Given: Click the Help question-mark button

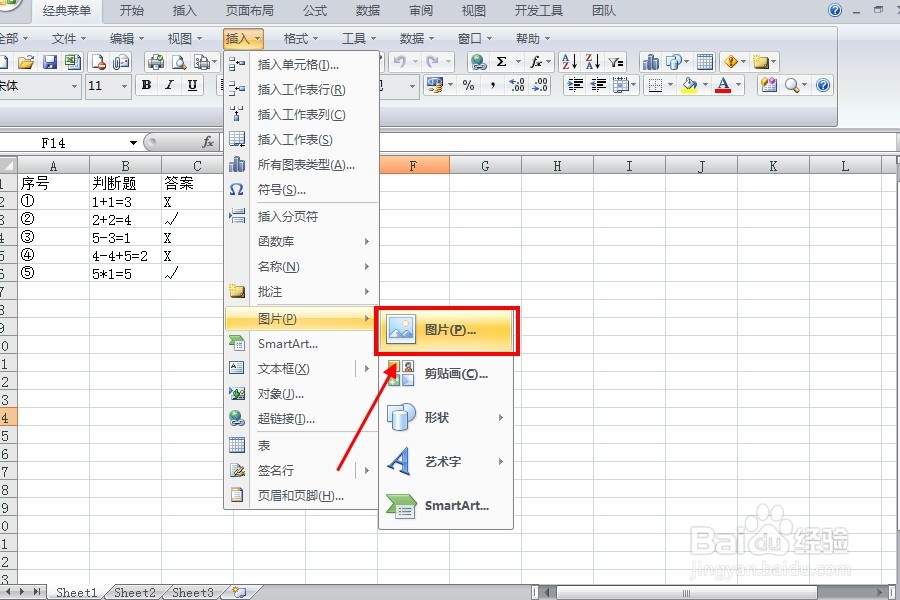Looking at the screenshot, I should coord(835,11).
